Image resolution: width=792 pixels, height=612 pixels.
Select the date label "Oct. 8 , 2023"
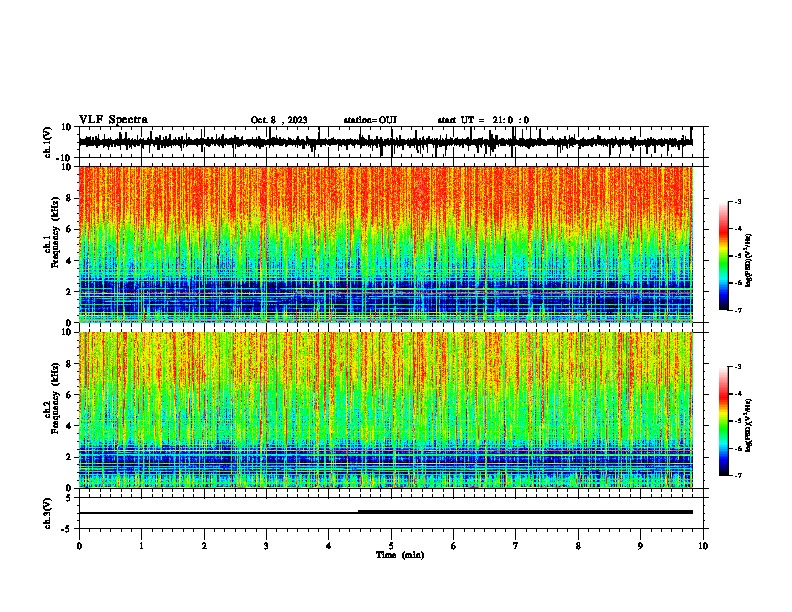tap(279, 120)
